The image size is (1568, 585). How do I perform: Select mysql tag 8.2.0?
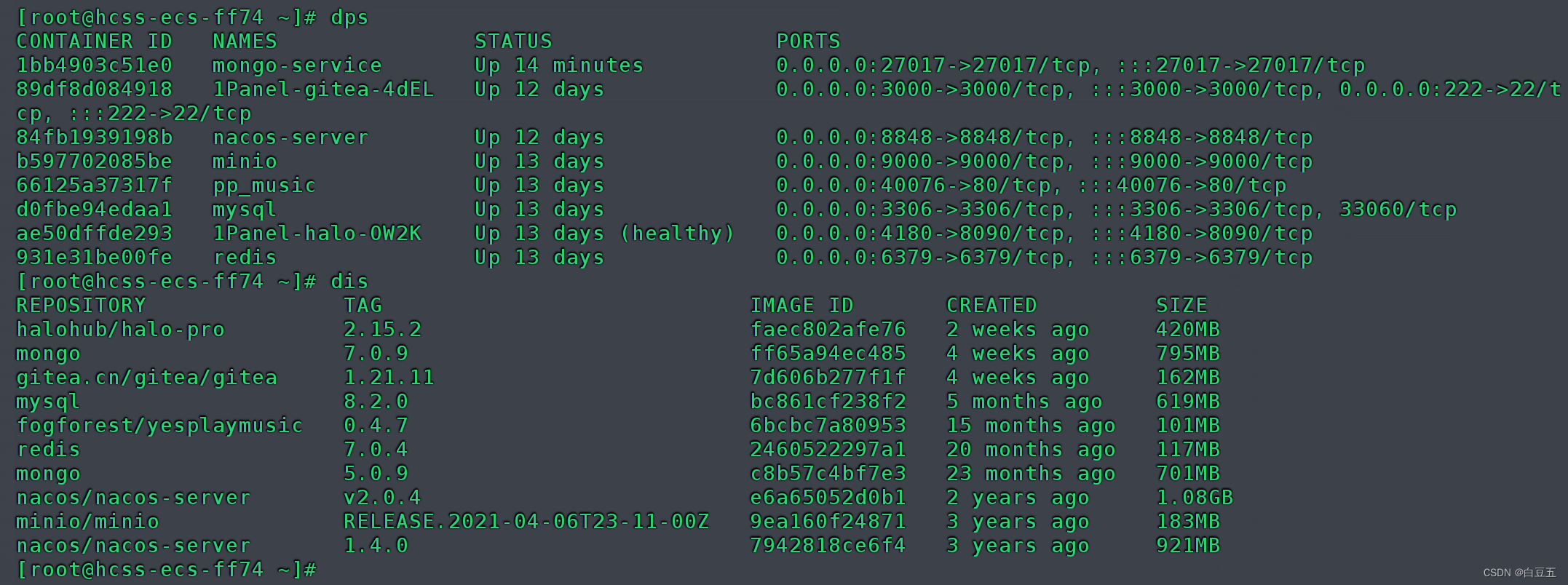[x=376, y=402]
